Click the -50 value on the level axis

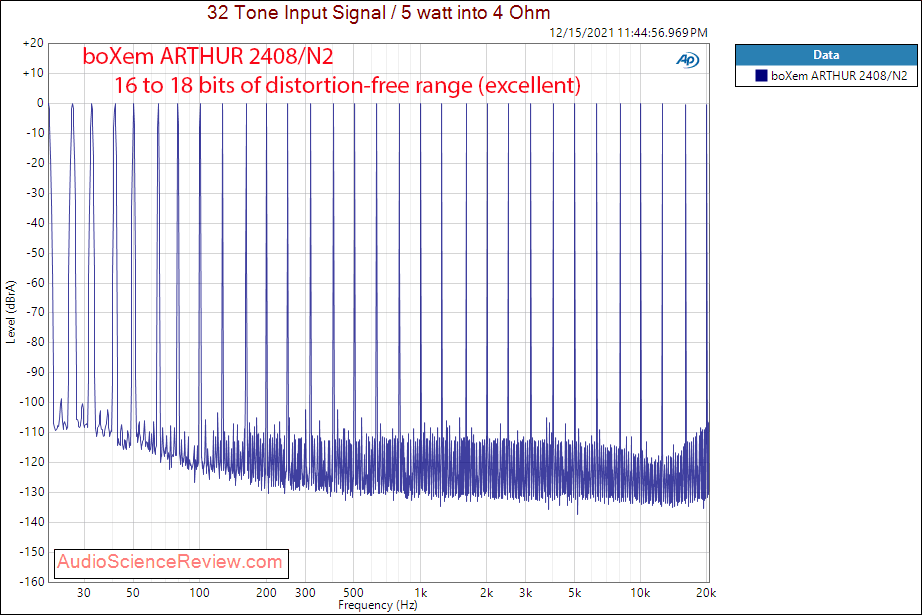(35, 252)
